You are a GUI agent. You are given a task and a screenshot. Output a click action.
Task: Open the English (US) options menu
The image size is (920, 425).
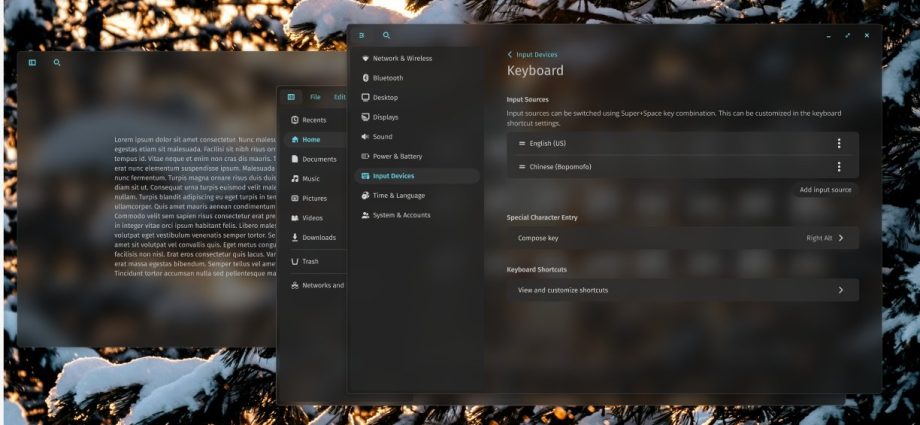pyautogui.click(x=838, y=143)
